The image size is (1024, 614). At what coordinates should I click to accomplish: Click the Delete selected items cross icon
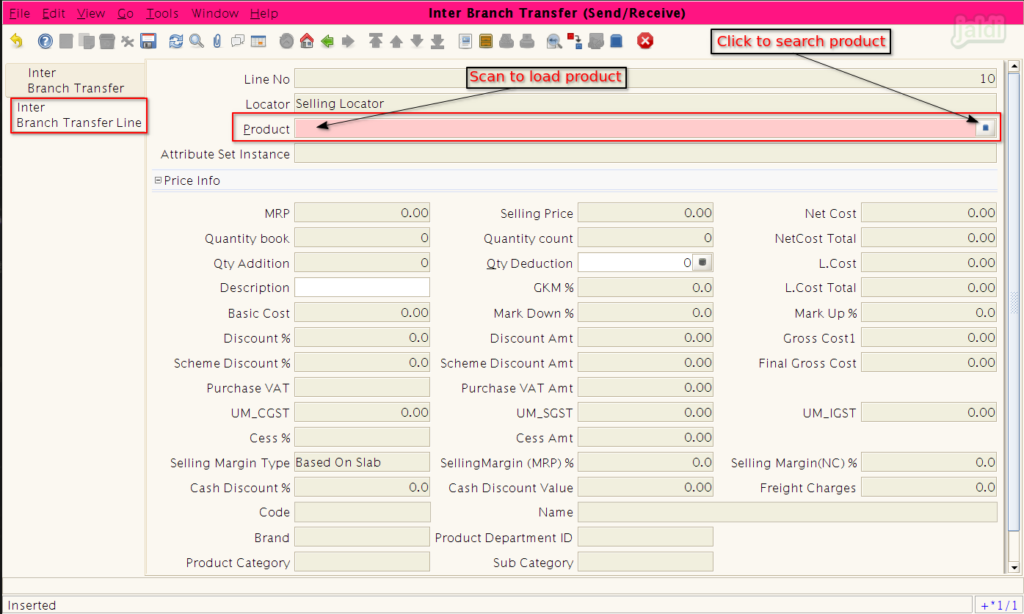127,41
